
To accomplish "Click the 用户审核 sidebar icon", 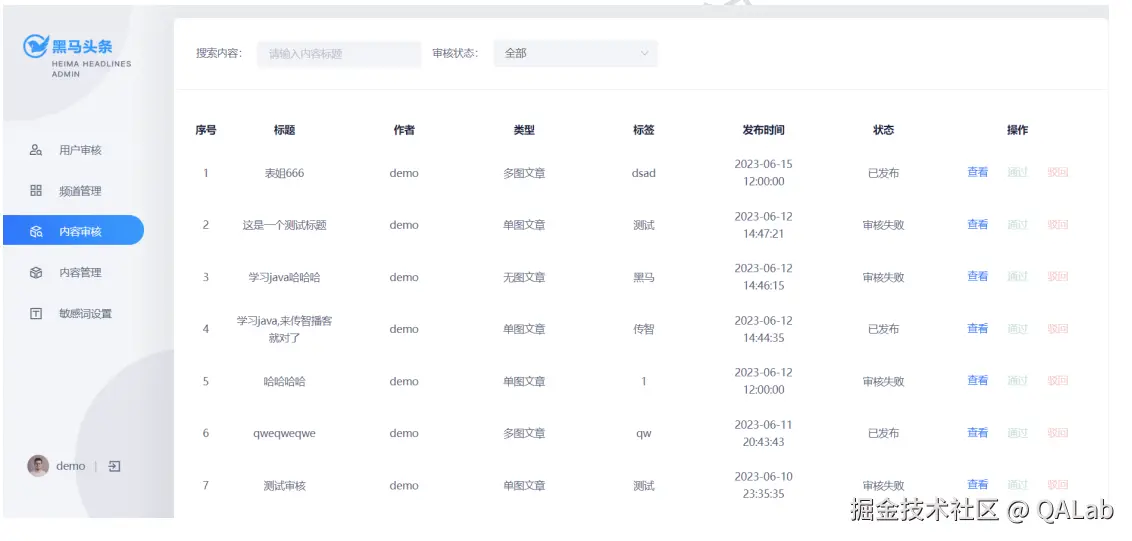I will pos(36,150).
